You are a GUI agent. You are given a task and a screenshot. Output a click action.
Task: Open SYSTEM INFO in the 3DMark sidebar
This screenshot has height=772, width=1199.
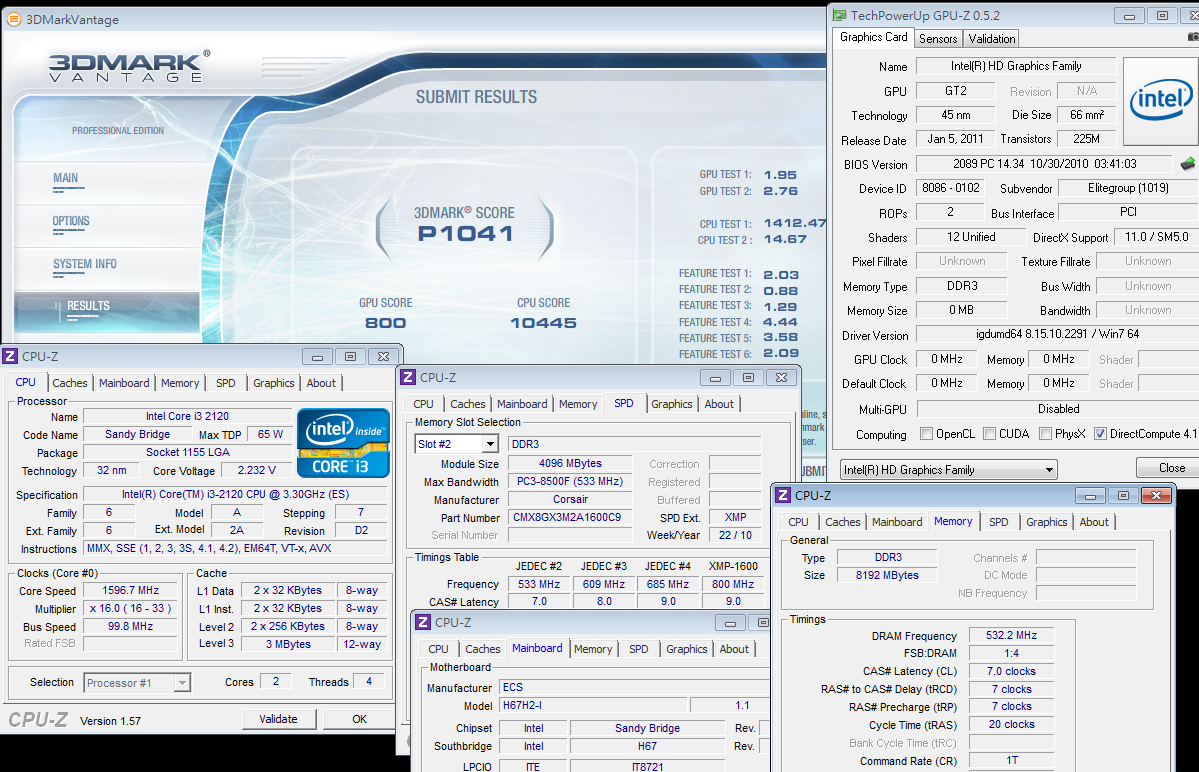click(85, 264)
